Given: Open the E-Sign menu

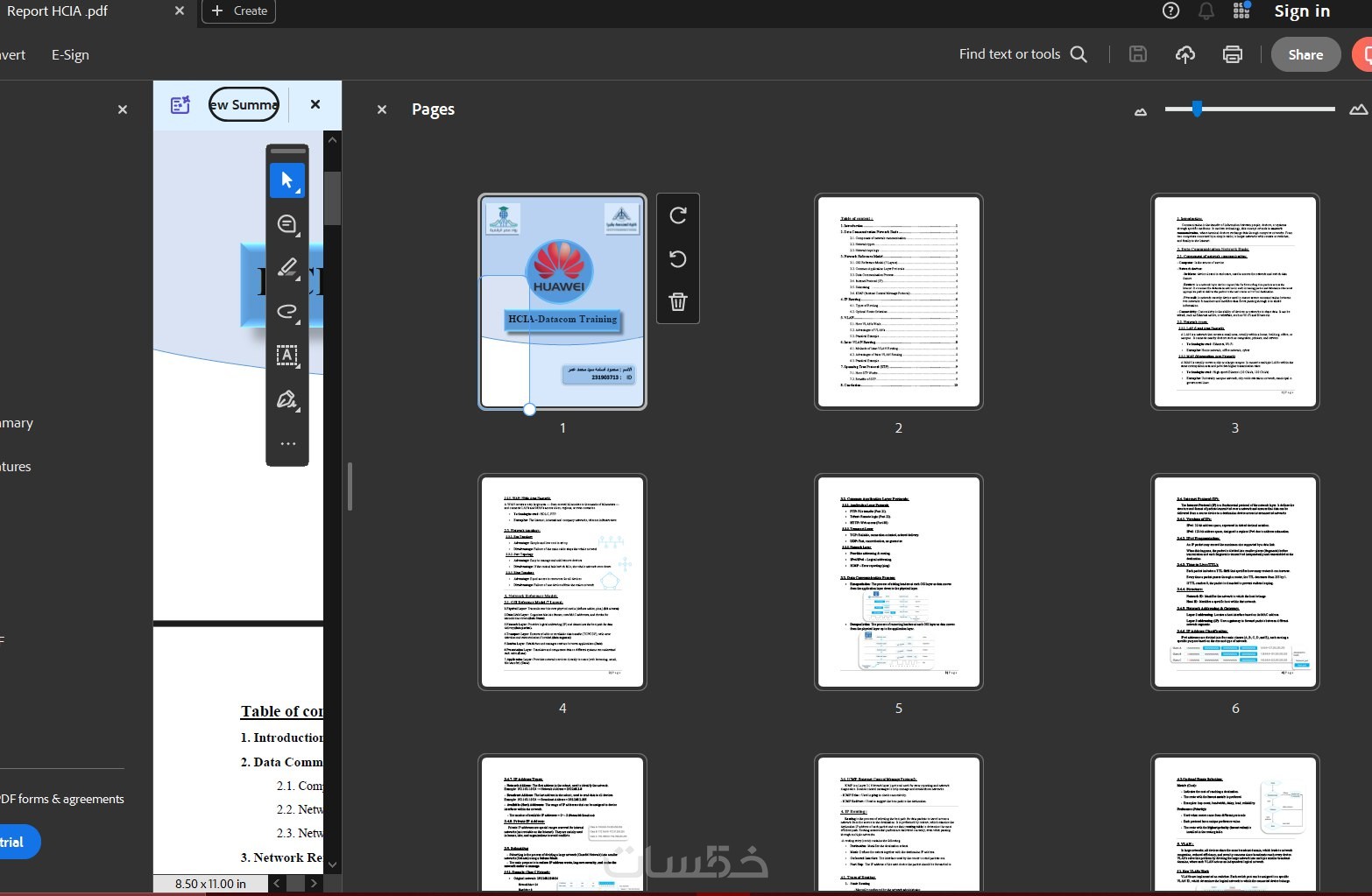Looking at the screenshot, I should coord(70,54).
